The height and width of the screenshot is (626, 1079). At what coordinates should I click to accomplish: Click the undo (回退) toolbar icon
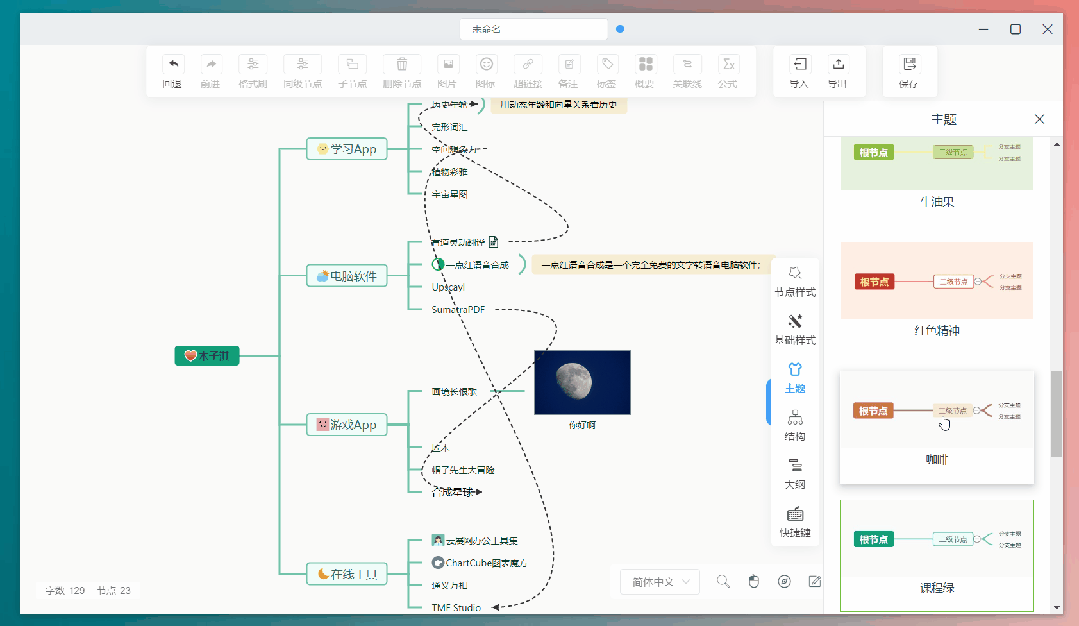point(172,65)
